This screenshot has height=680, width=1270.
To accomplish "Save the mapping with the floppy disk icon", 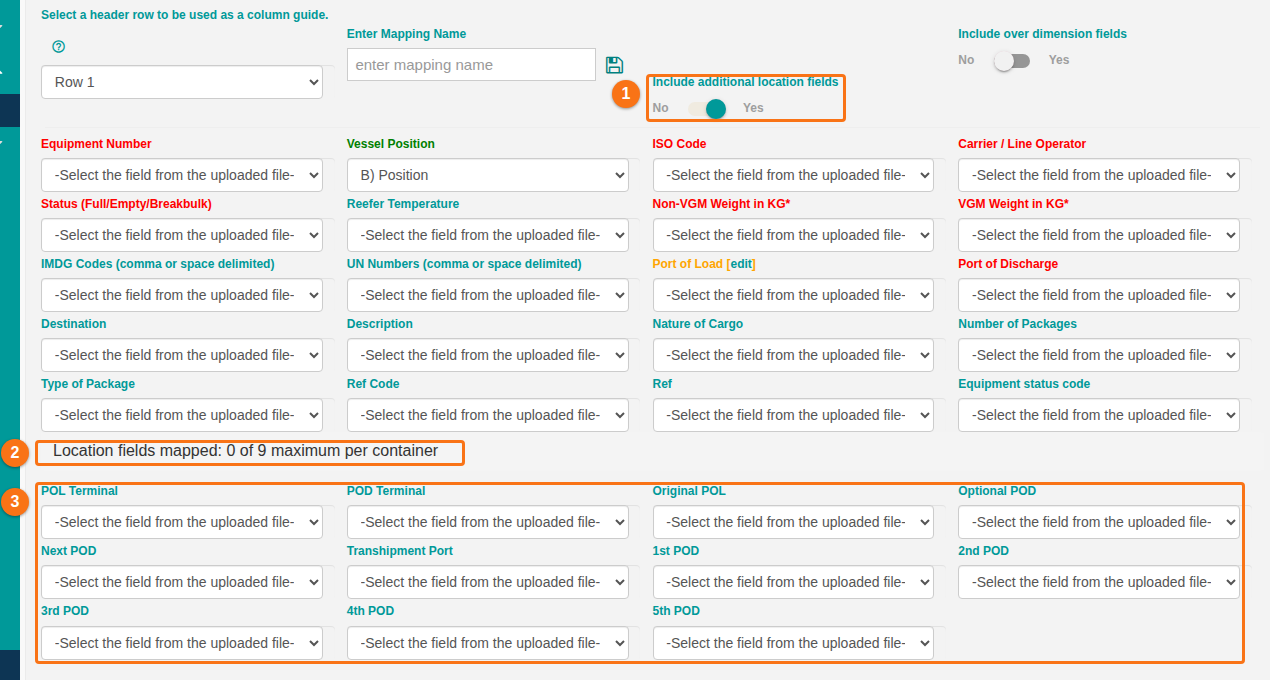I will tap(615, 65).
